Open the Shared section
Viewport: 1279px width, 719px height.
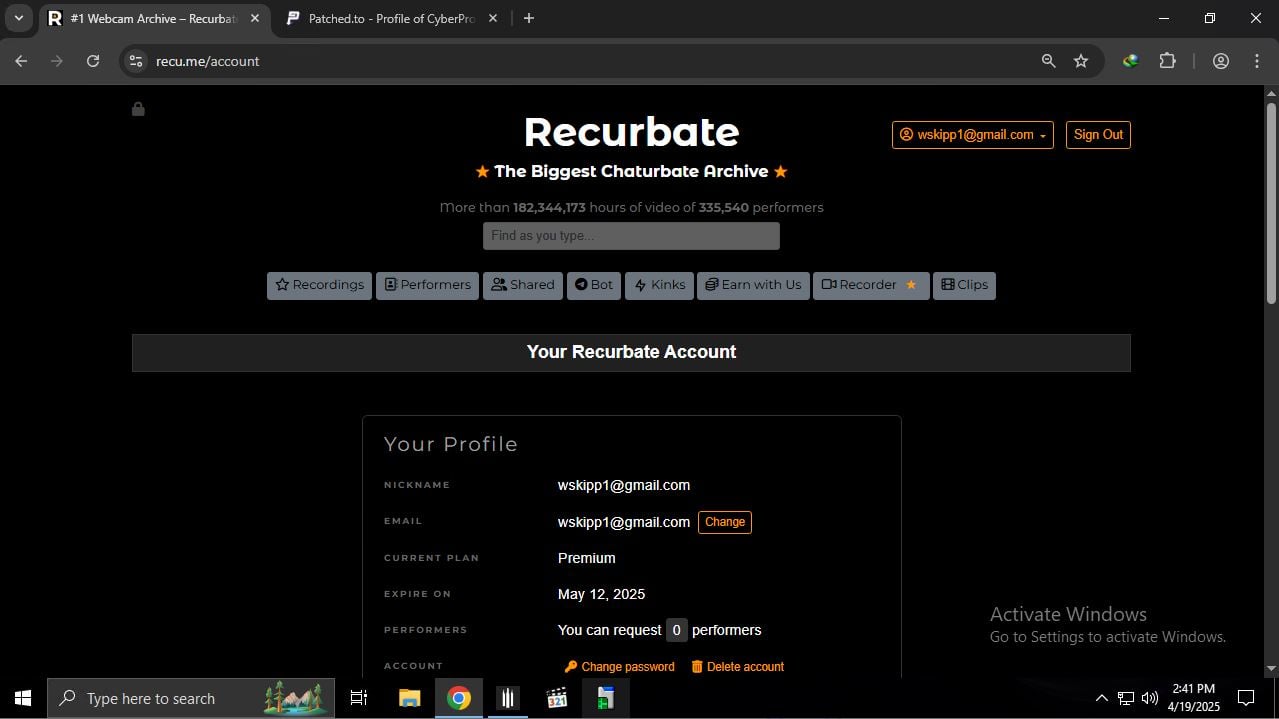click(x=523, y=285)
